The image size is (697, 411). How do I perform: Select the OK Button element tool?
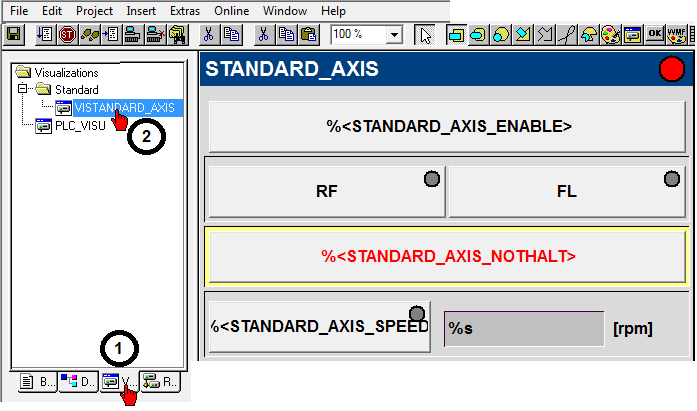click(654, 35)
